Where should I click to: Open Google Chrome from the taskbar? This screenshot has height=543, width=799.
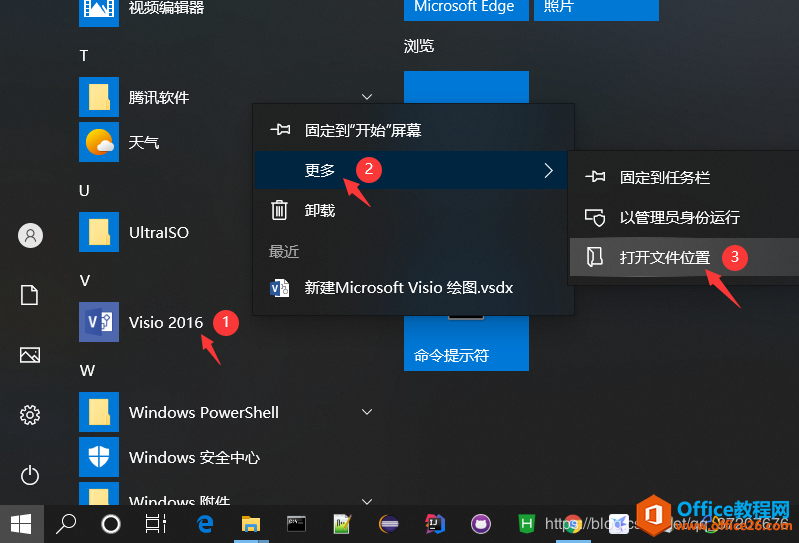[572, 524]
